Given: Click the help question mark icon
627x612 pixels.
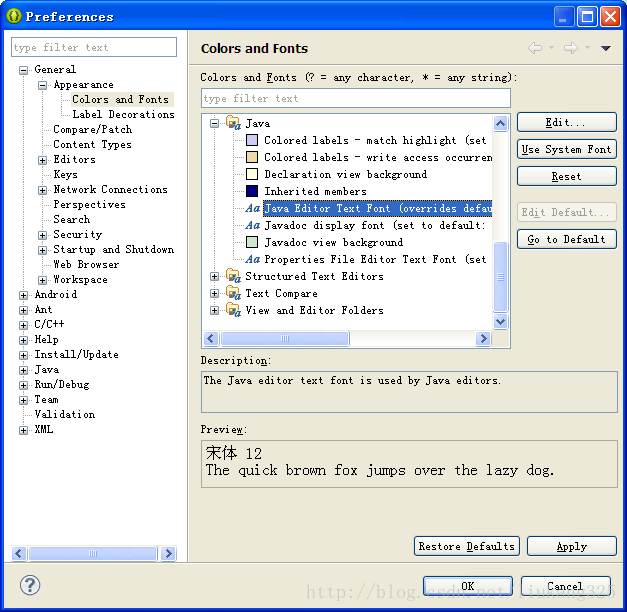Looking at the screenshot, I should 30,585.
